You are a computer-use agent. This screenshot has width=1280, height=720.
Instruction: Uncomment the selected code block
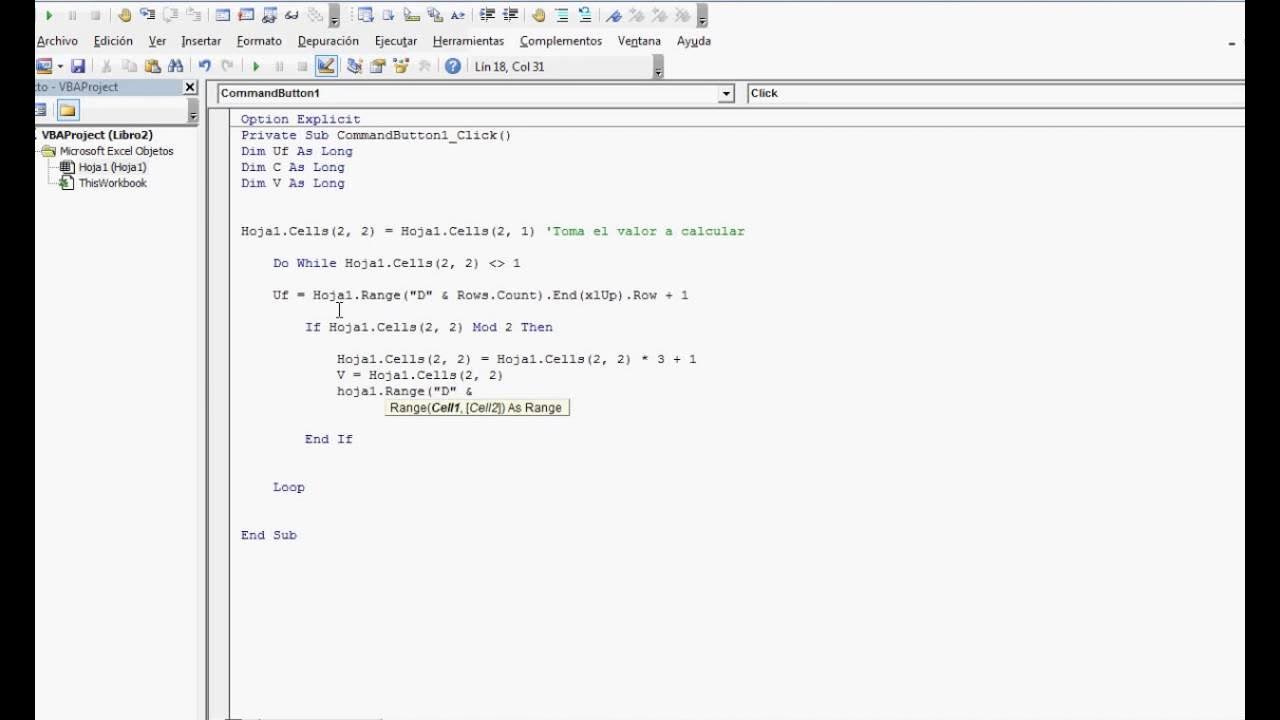click(585, 15)
